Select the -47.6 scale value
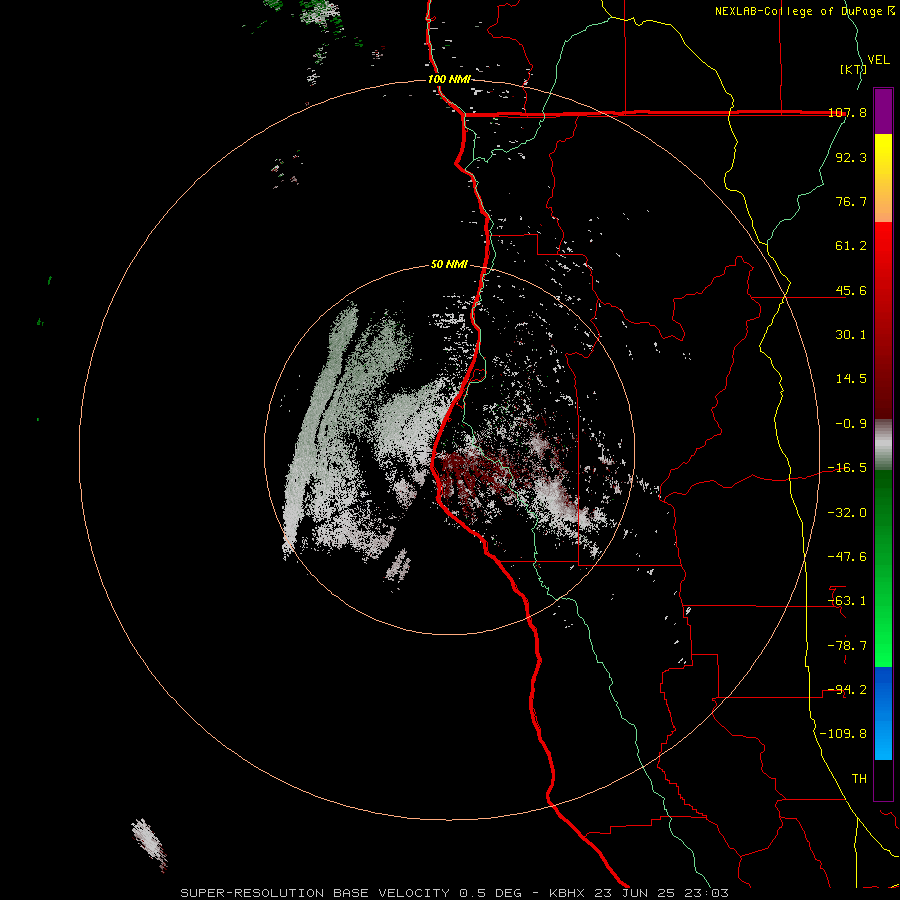 click(x=848, y=557)
